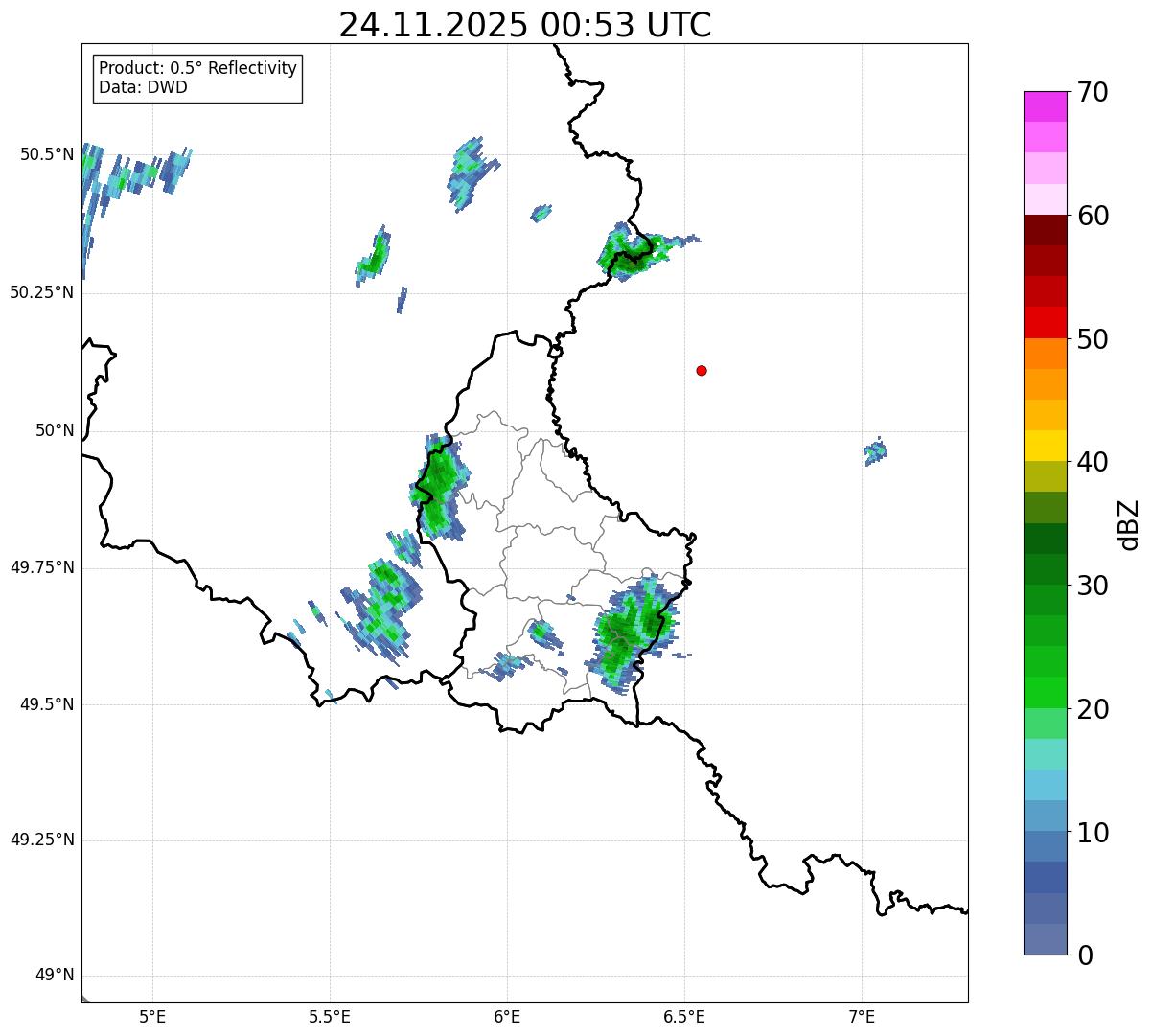
Task: Click the 5.5°E longitude label
Action: pos(330,1016)
